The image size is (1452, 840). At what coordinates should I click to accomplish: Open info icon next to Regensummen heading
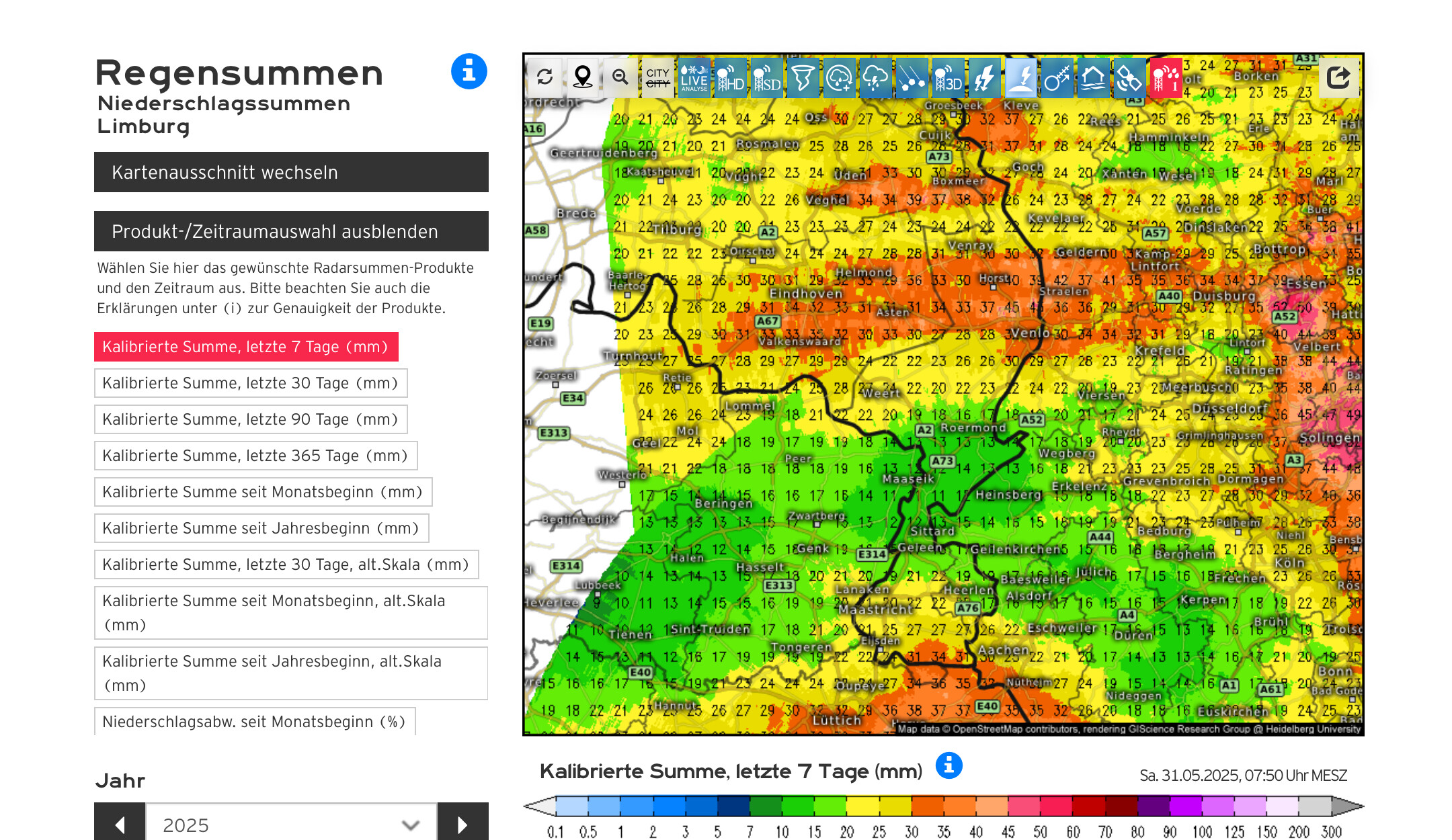point(469,71)
